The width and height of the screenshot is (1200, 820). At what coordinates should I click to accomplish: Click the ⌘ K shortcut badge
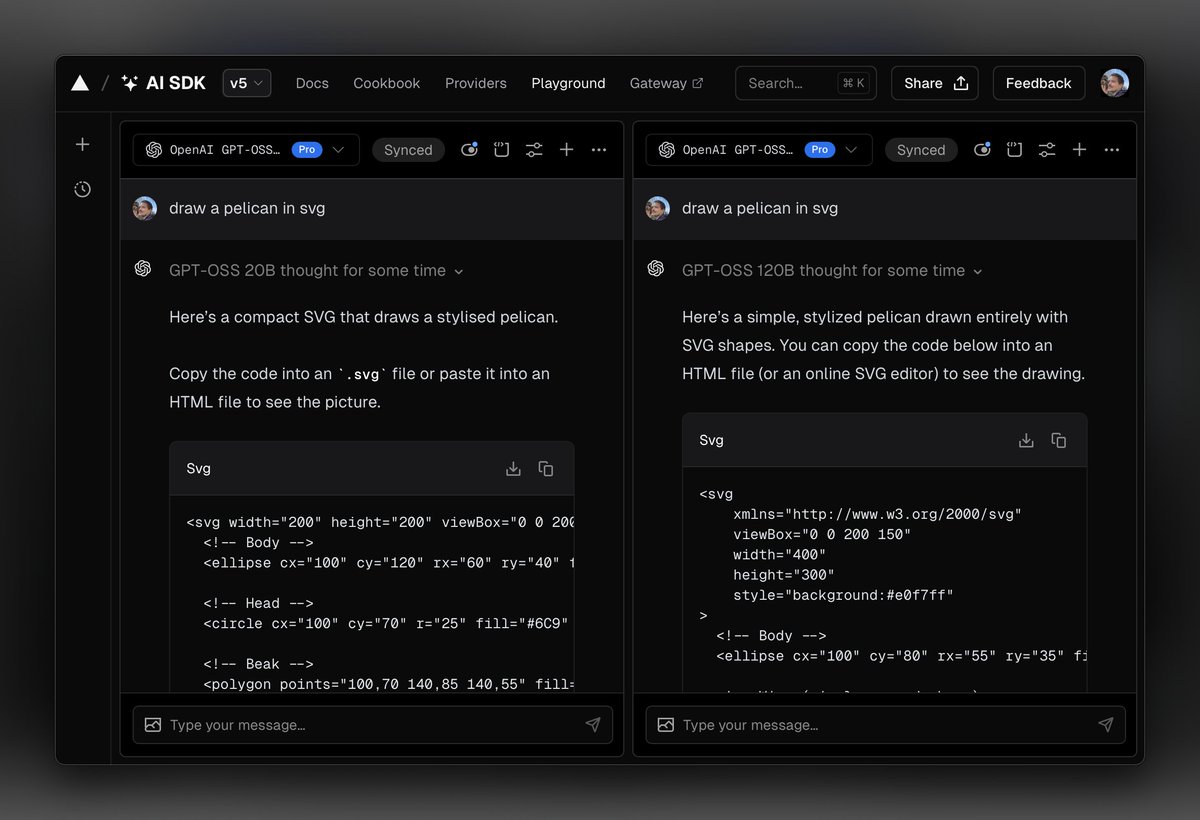(x=854, y=83)
